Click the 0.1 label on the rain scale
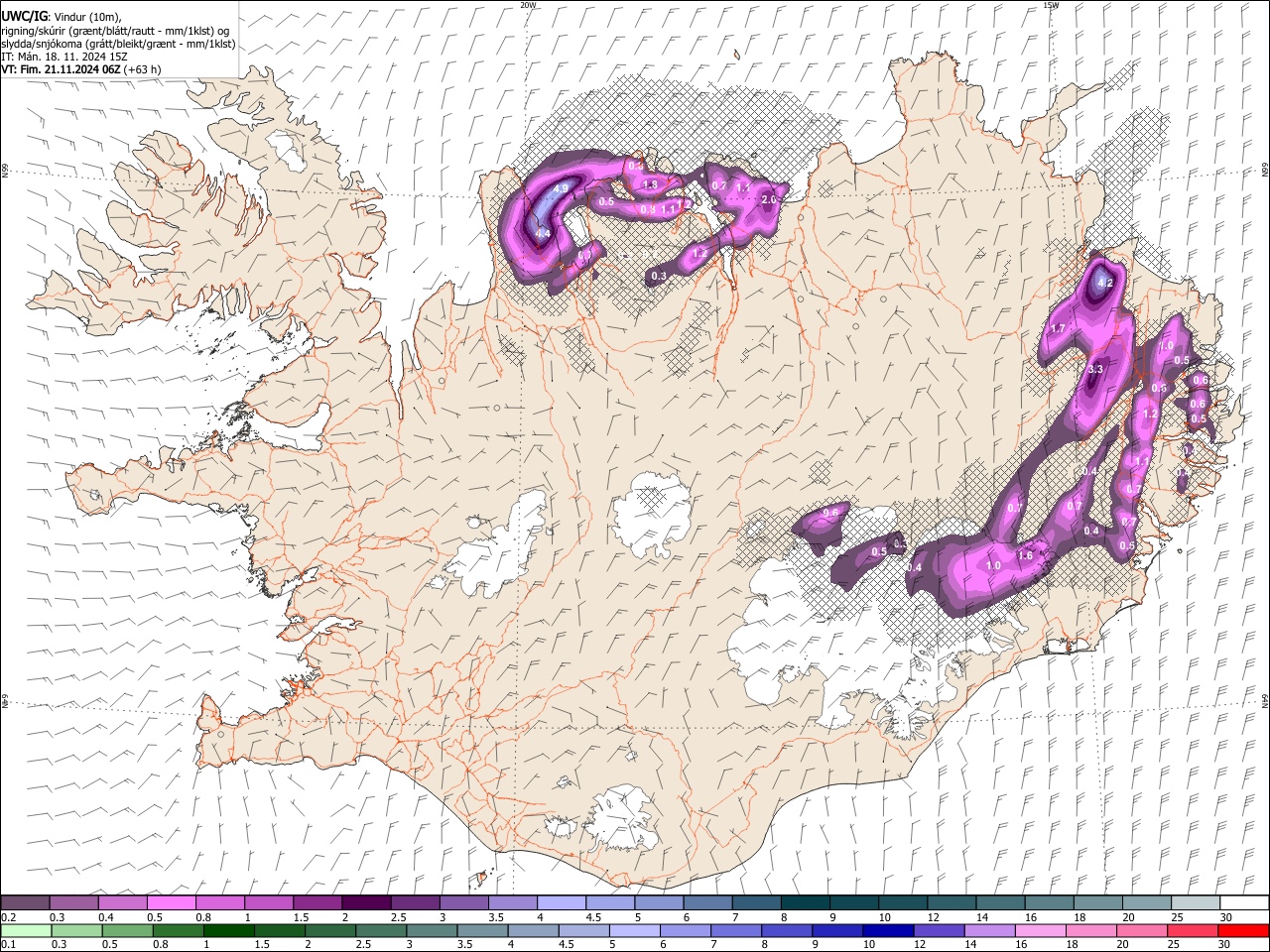The width and height of the screenshot is (1270, 952). click(8, 945)
